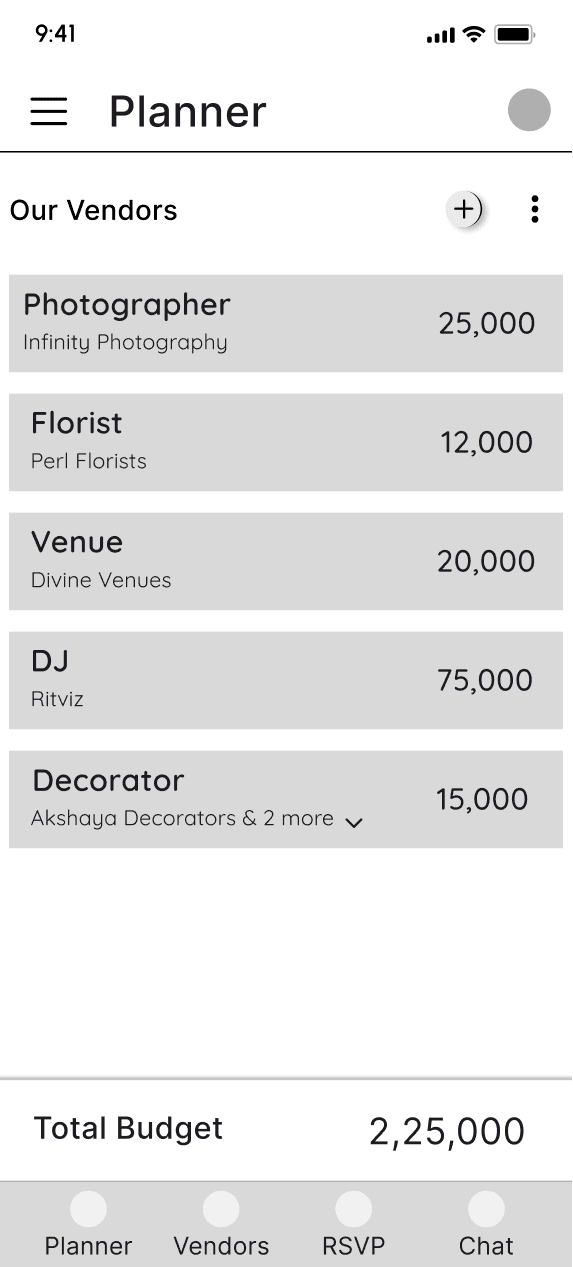
Task: Tap the RSVP icon in bottom bar
Action: tap(353, 1209)
